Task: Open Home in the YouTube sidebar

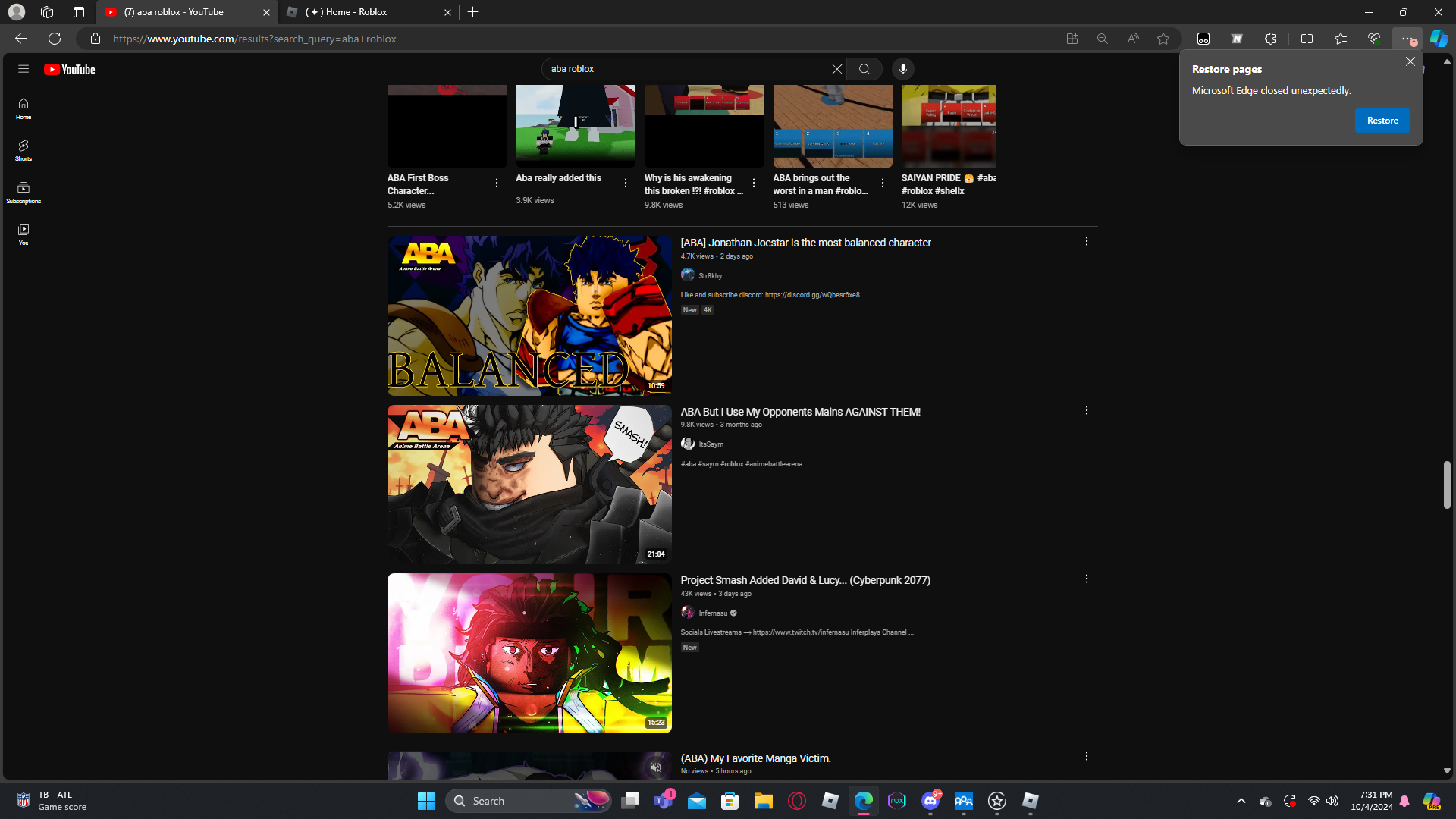Action: 24,108
